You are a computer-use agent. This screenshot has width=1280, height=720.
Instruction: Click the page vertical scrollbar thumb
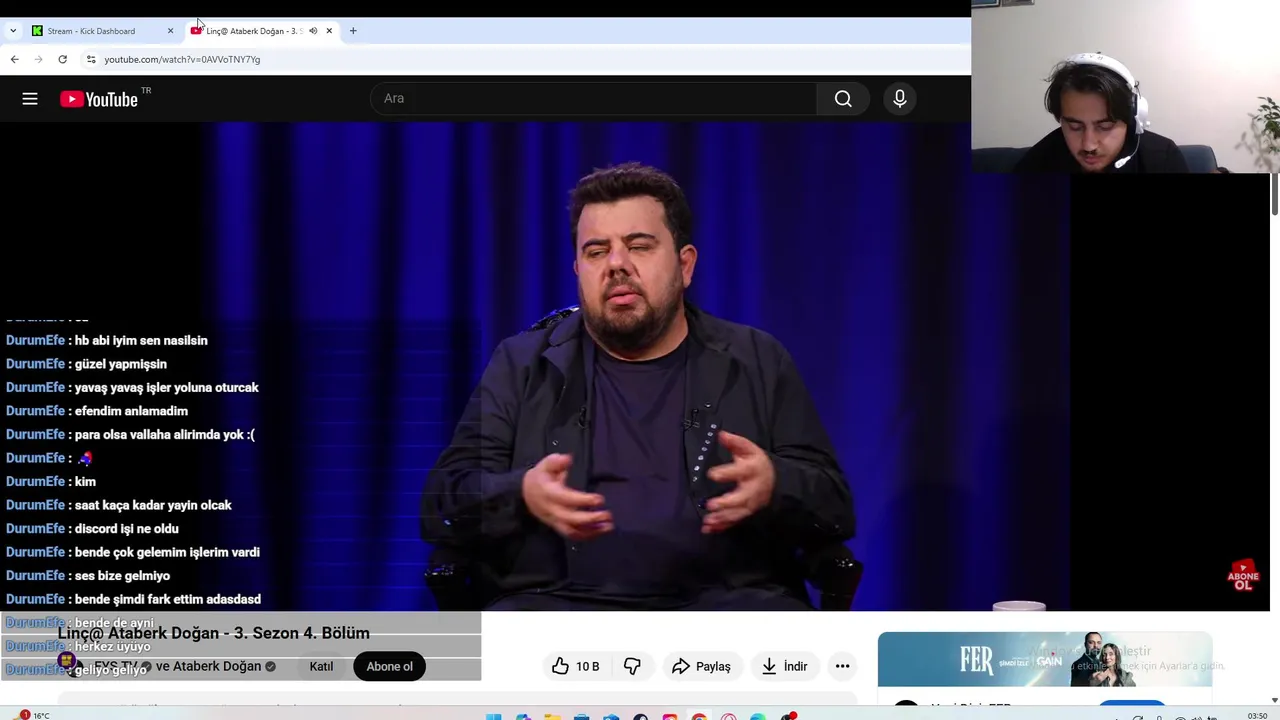click(x=1274, y=193)
